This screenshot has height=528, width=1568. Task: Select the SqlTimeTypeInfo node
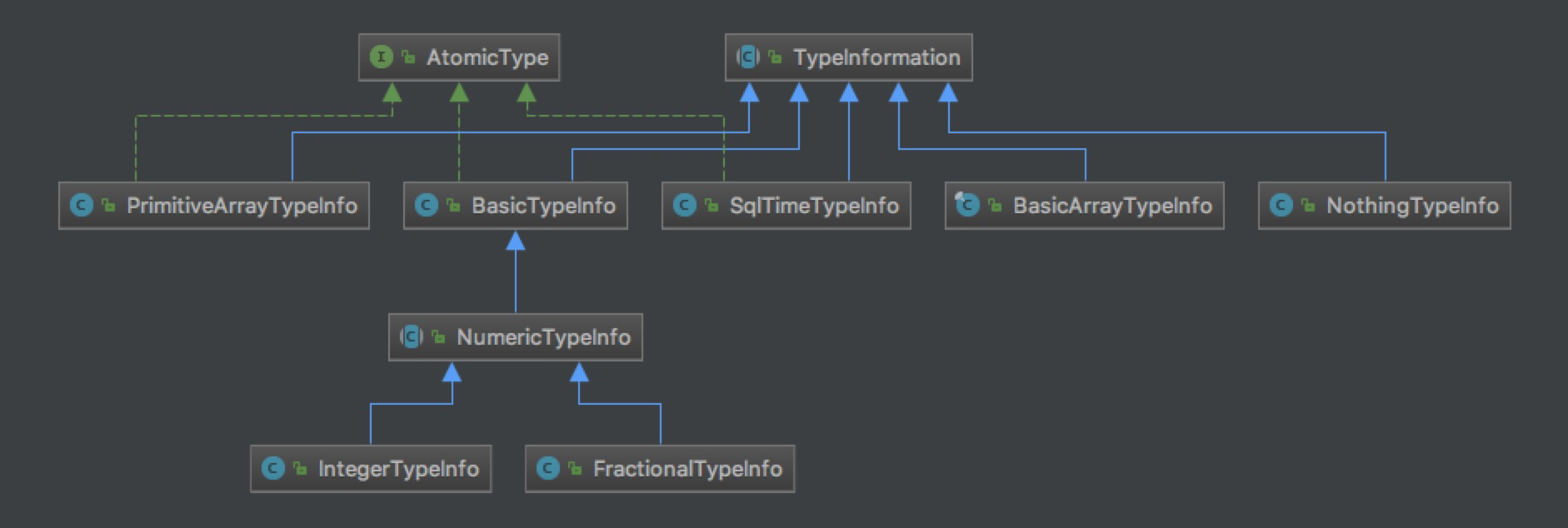786,206
